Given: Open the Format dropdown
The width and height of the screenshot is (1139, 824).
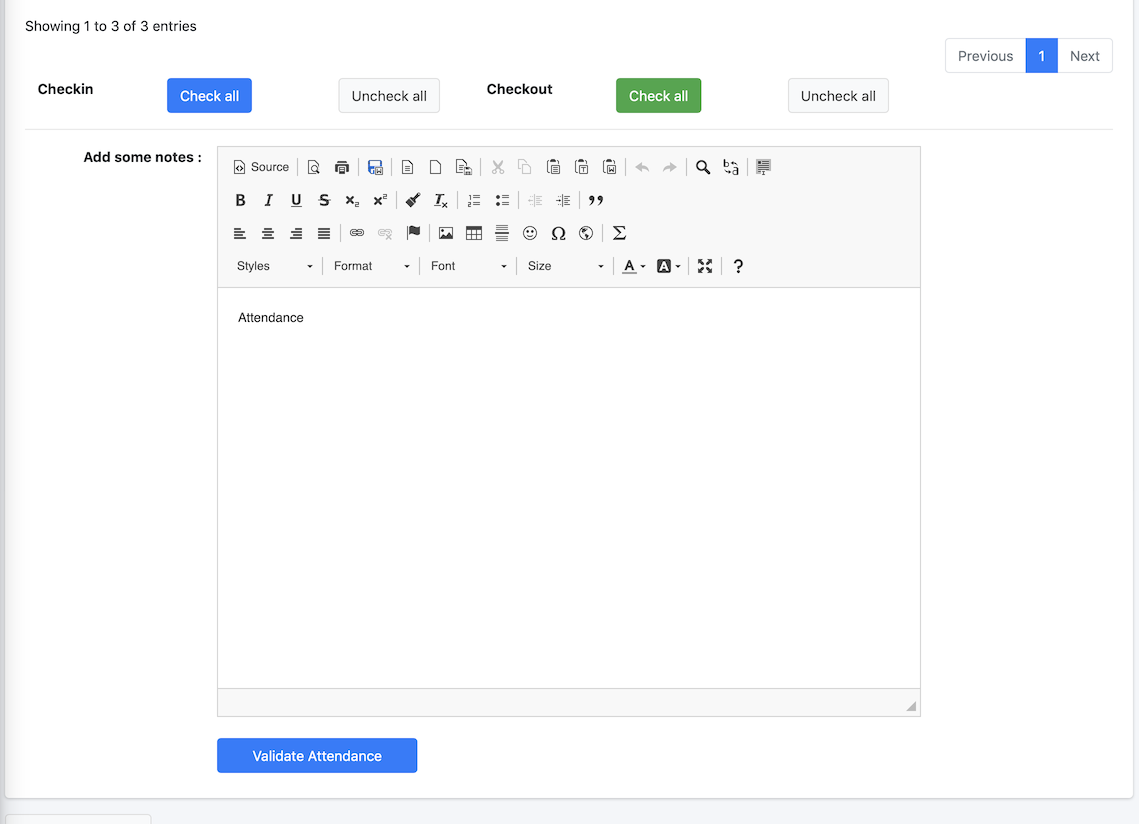Looking at the screenshot, I should pos(371,266).
